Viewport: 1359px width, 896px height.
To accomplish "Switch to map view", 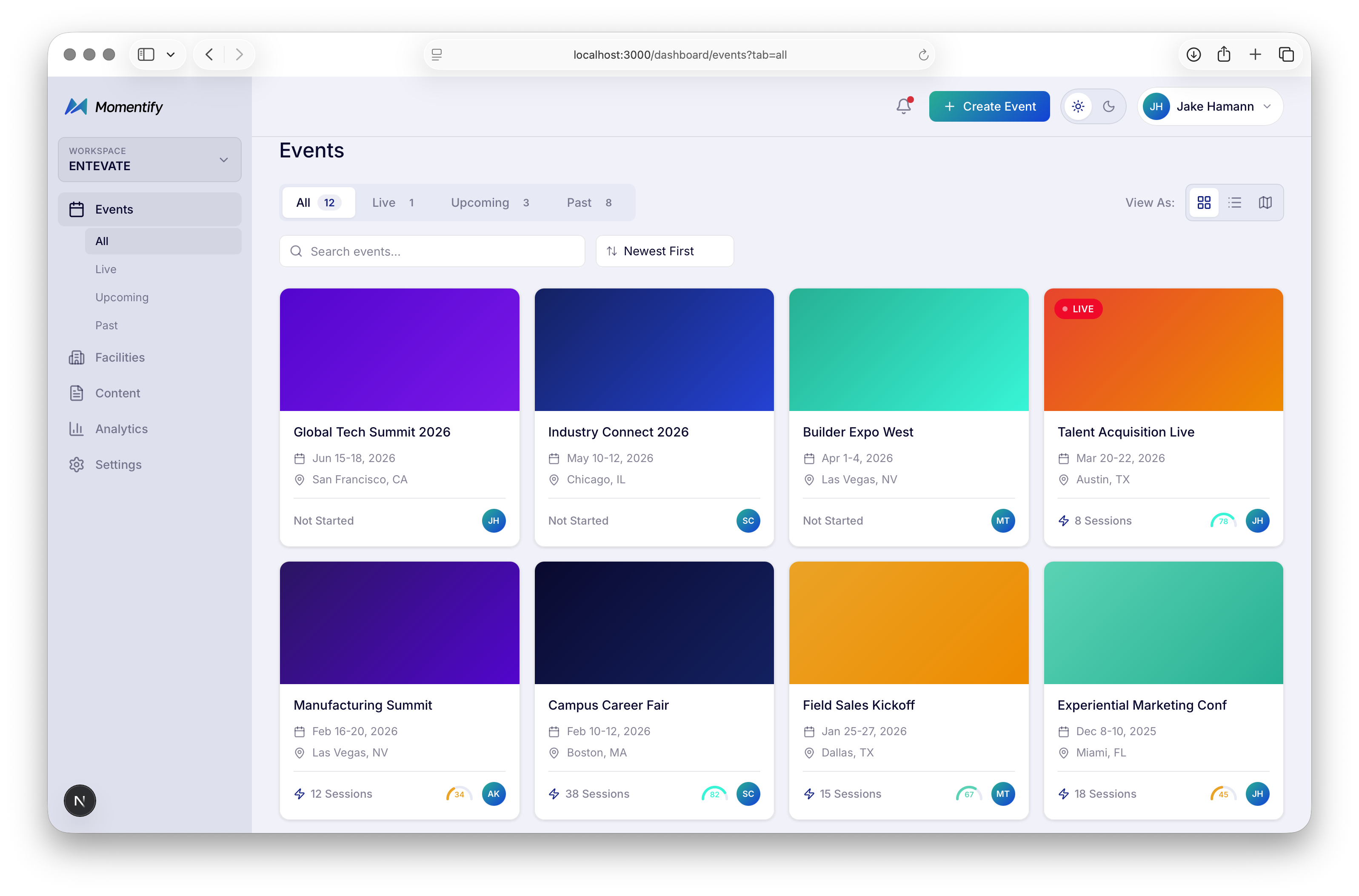I will [x=1265, y=202].
